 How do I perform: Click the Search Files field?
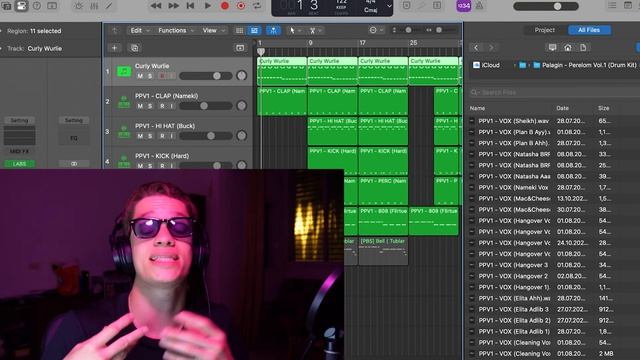[554, 93]
